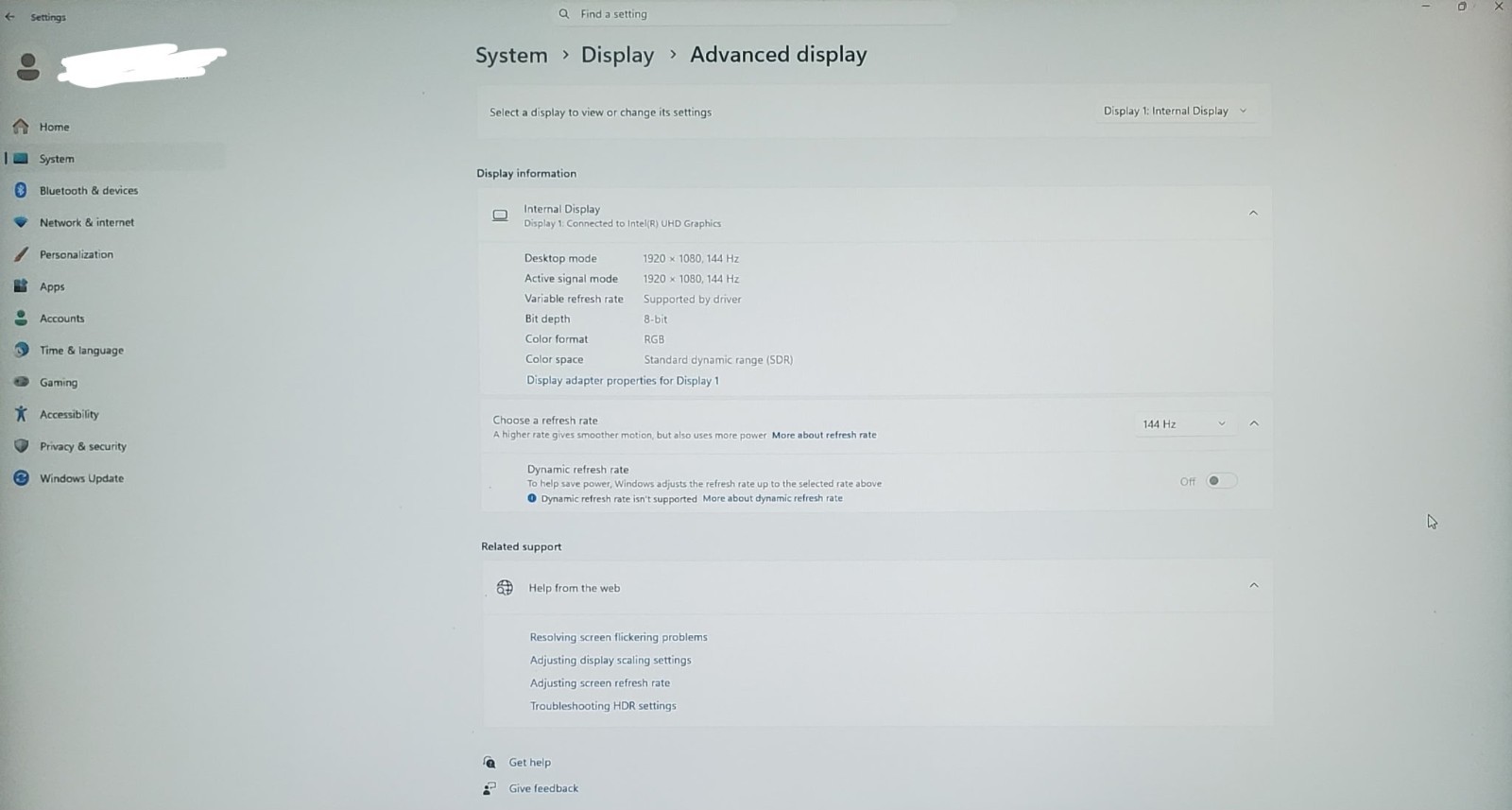Viewport: 1512px width, 810px height.
Task: Collapse the Choose a refresh rate section
Action: click(x=1254, y=423)
